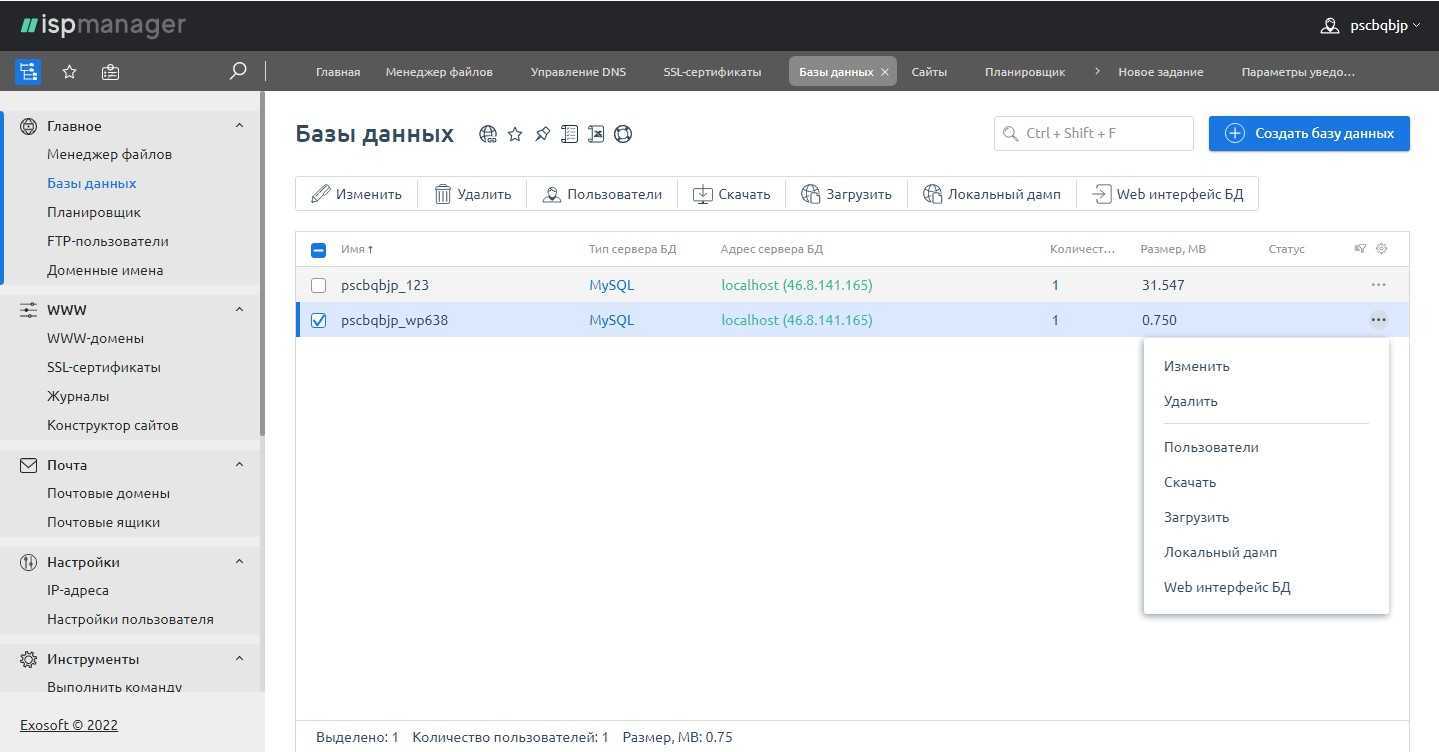Toggle the select-all checkbox in table header

(x=319, y=250)
